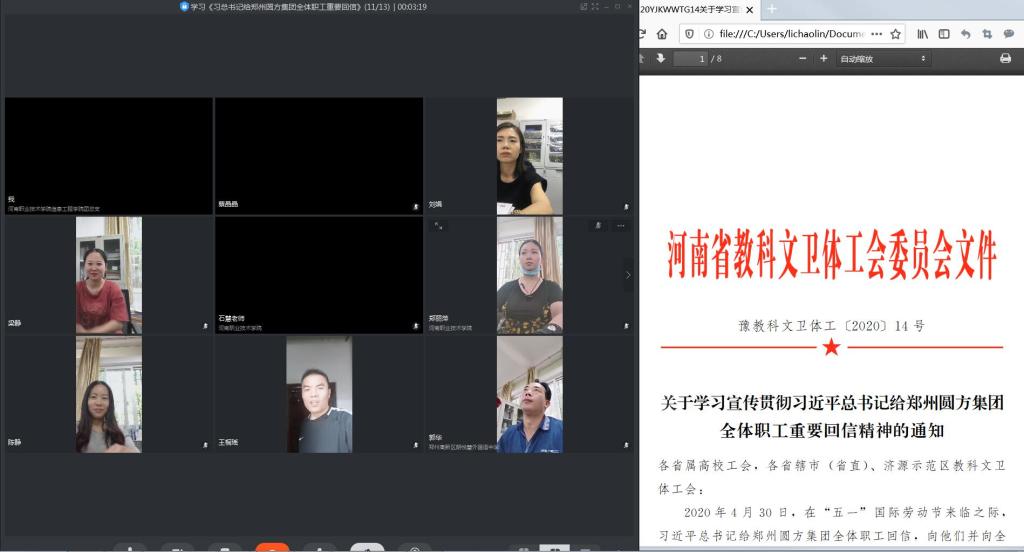Expand 郑丽萍's video tile to large view
1024x552 pixels.
(438, 225)
